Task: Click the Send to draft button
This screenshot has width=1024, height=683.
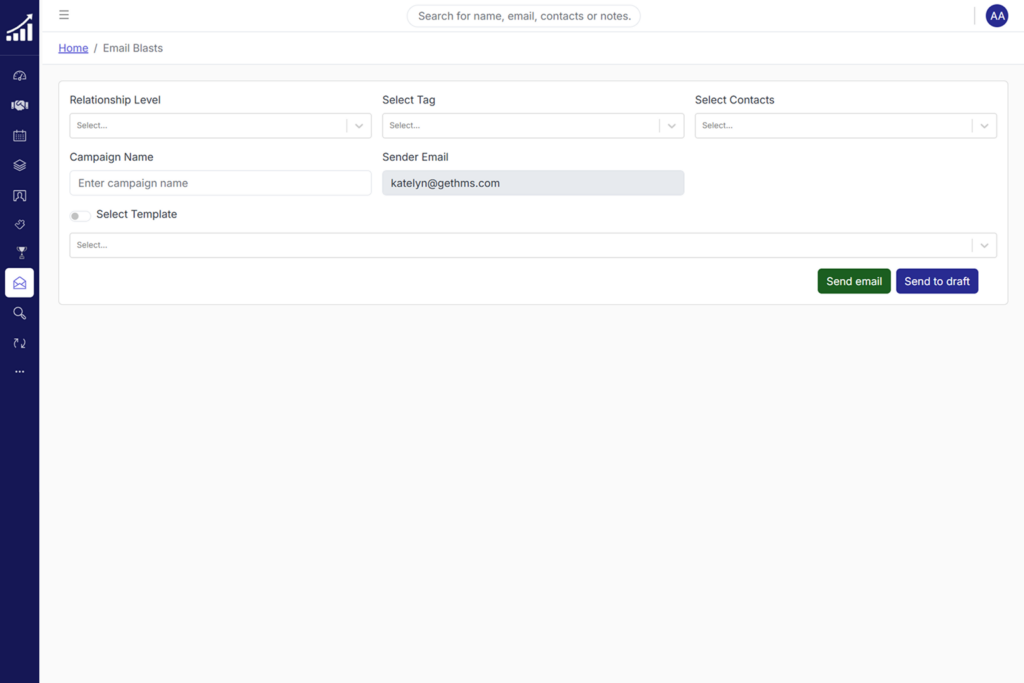Action: point(936,281)
